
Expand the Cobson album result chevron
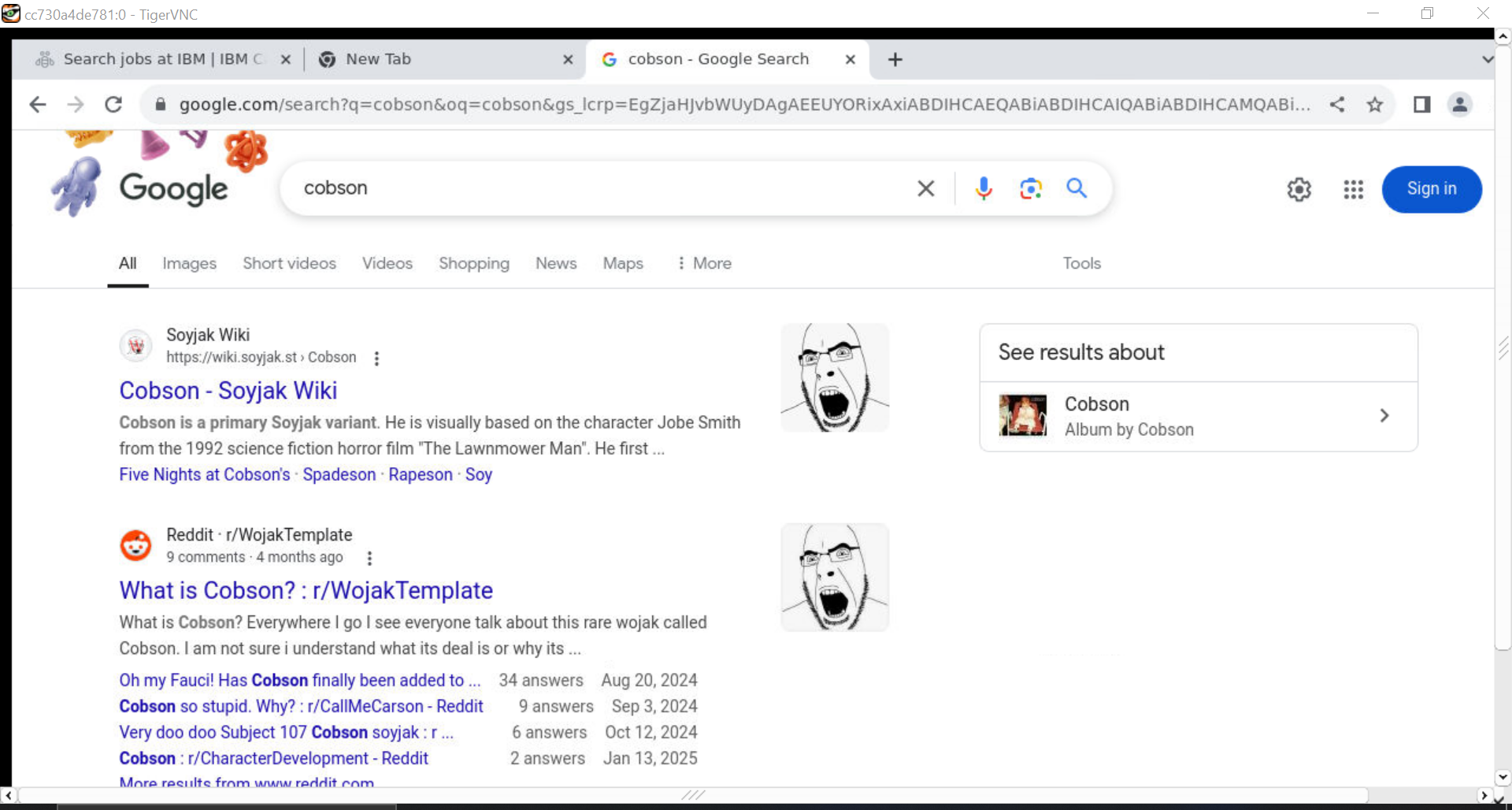pyautogui.click(x=1384, y=416)
